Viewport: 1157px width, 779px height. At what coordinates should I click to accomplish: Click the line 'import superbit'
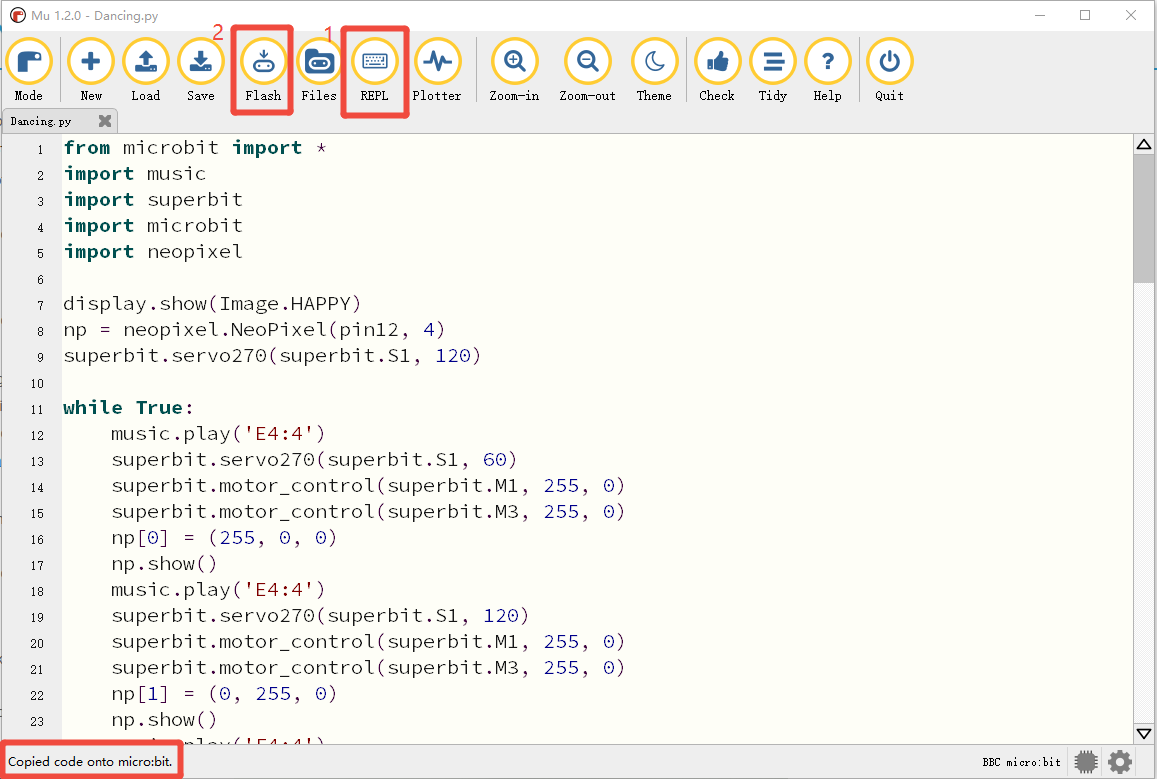coord(153,200)
